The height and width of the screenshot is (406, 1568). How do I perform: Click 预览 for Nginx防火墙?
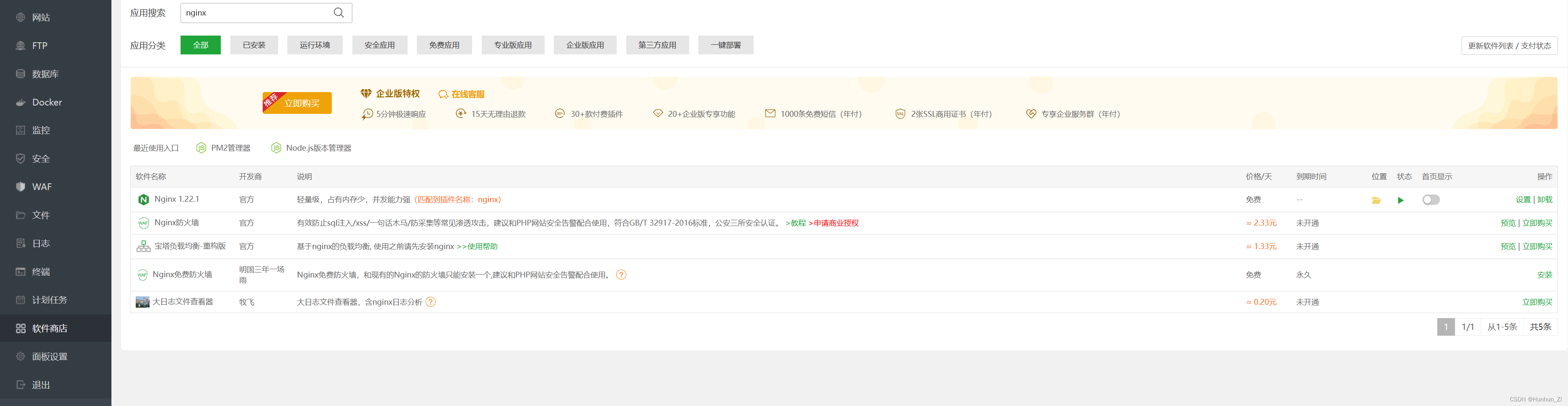[x=1509, y=222]
